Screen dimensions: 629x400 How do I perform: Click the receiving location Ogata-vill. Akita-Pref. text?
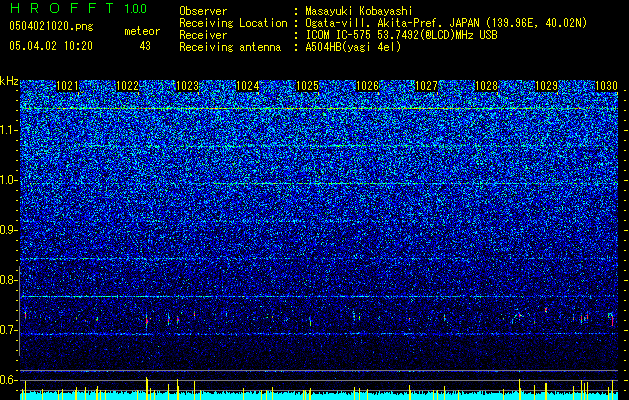[x=446, y=23]
